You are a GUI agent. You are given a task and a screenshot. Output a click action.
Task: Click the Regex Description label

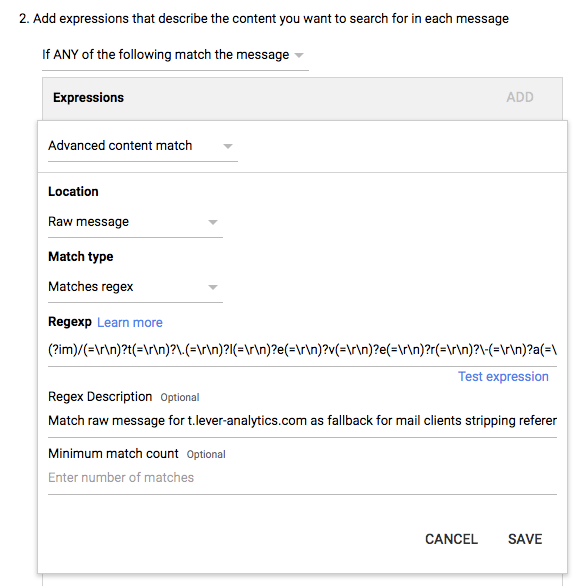(x=100, y=397)
